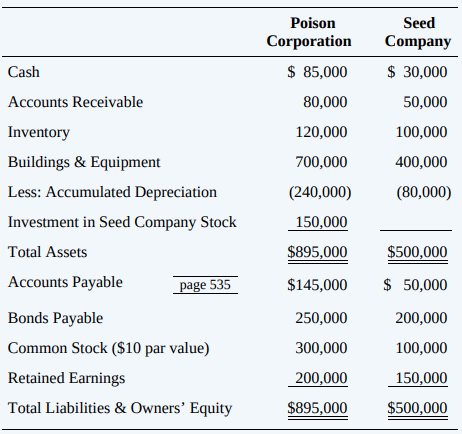Click the Inventory row label

click(39, 132)
